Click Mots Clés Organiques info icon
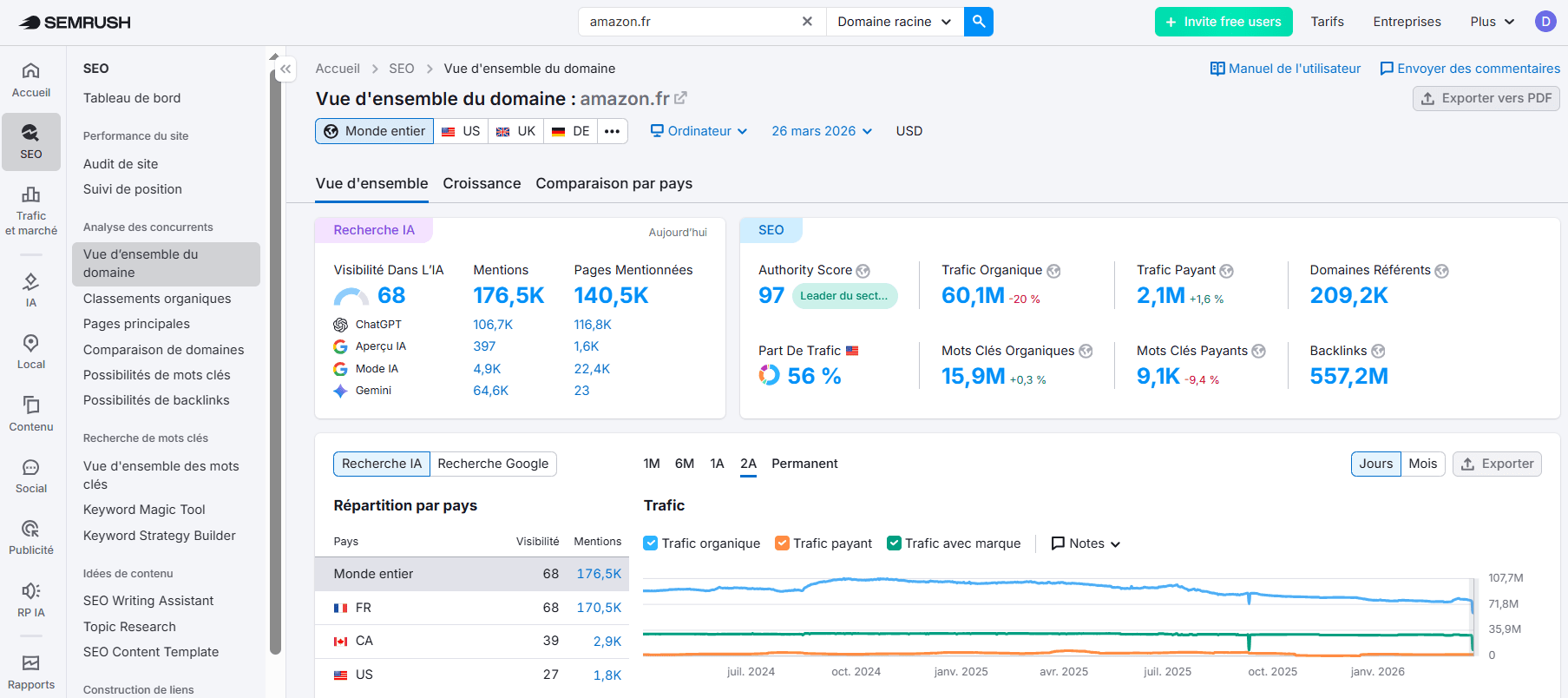Screen dimensions: 1568x698 pyautogui.click(x=1086, y=351)
